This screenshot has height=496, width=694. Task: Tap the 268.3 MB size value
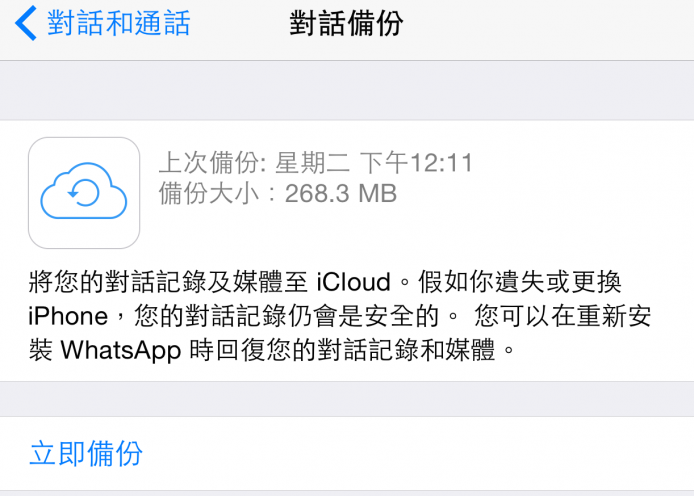(340, 193)
